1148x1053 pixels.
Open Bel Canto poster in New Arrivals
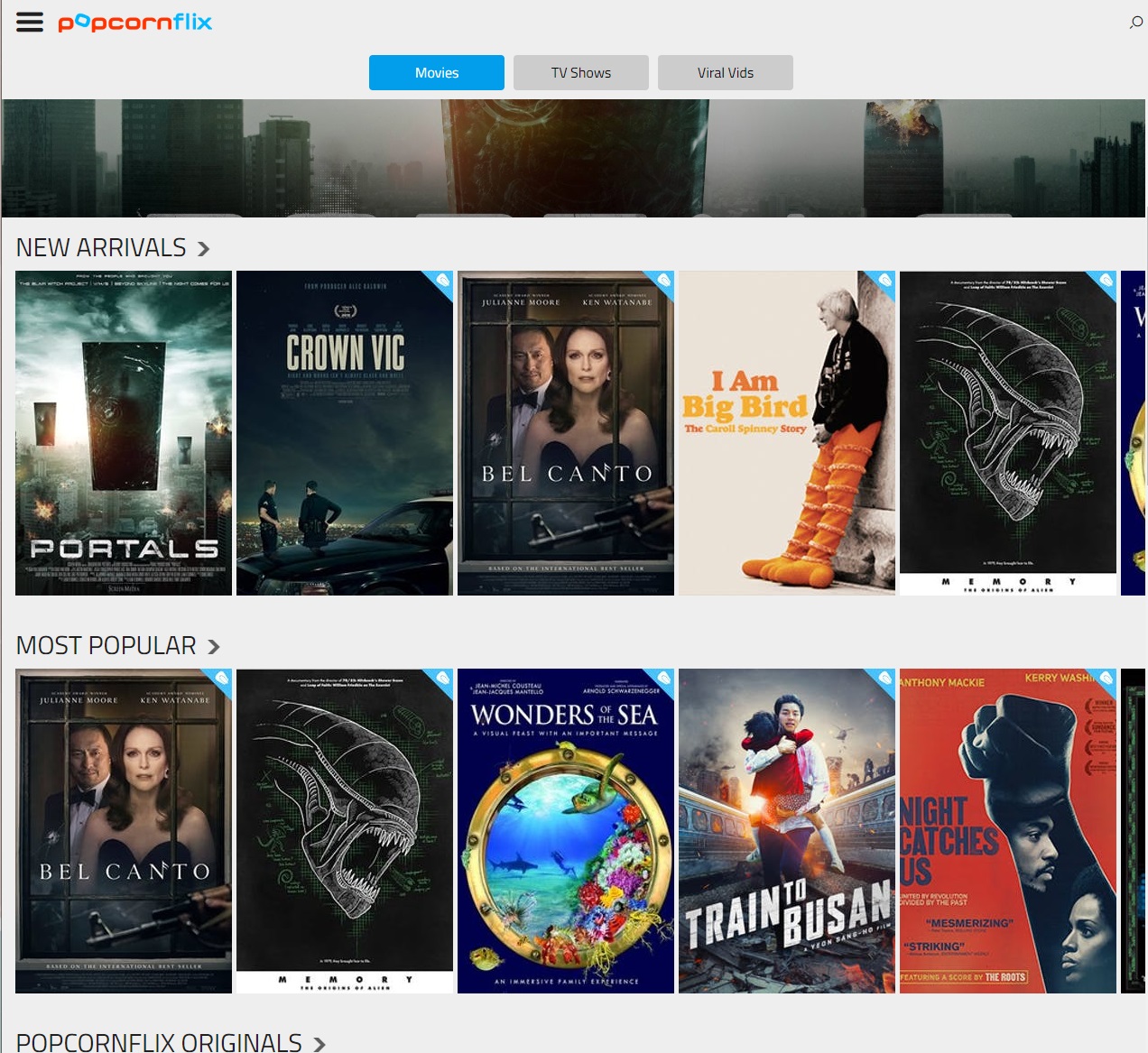pyautogui.click(x=566, y=433)
